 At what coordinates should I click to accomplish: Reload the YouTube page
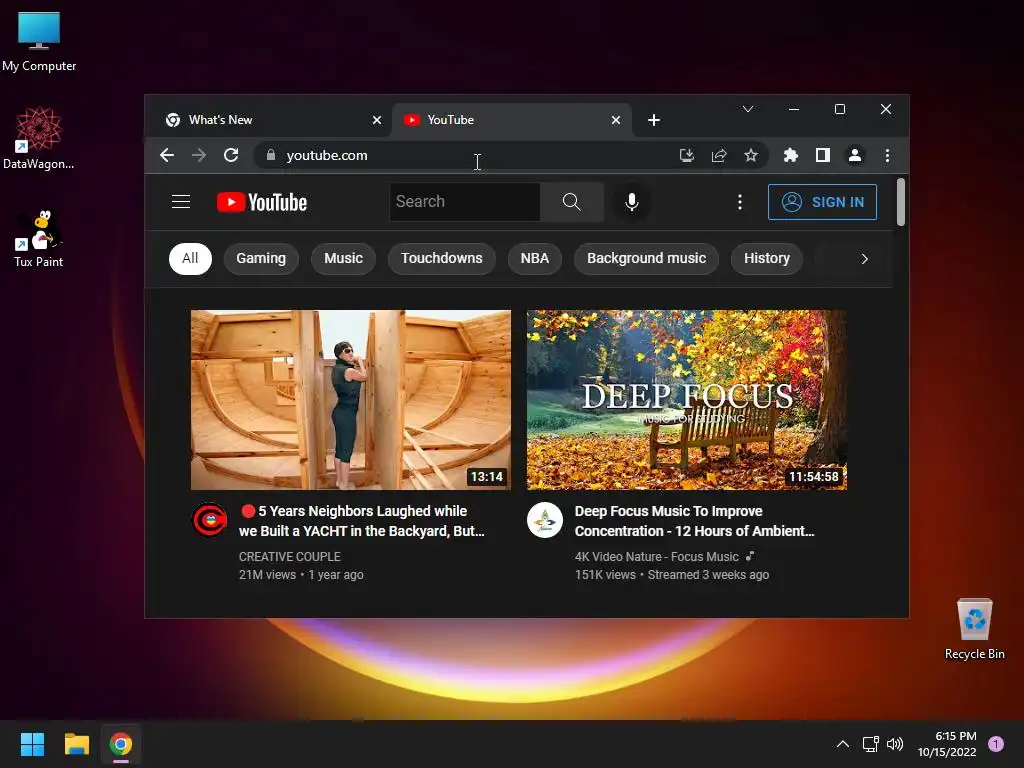(x=231, y=155)
